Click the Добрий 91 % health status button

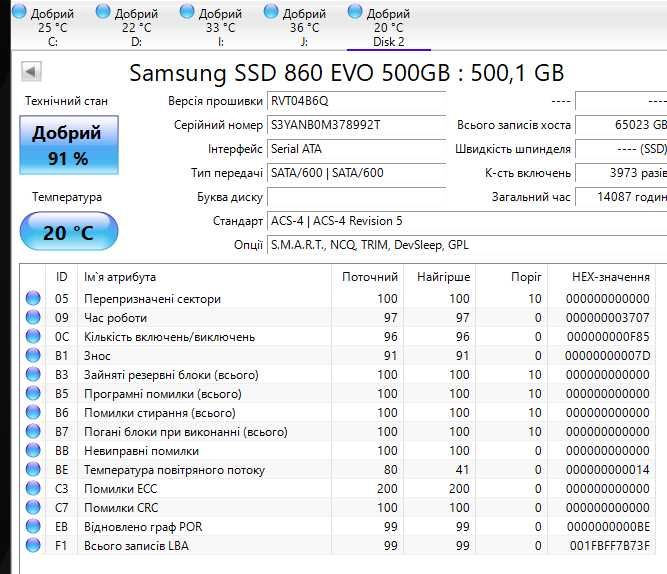click(69, 145)
